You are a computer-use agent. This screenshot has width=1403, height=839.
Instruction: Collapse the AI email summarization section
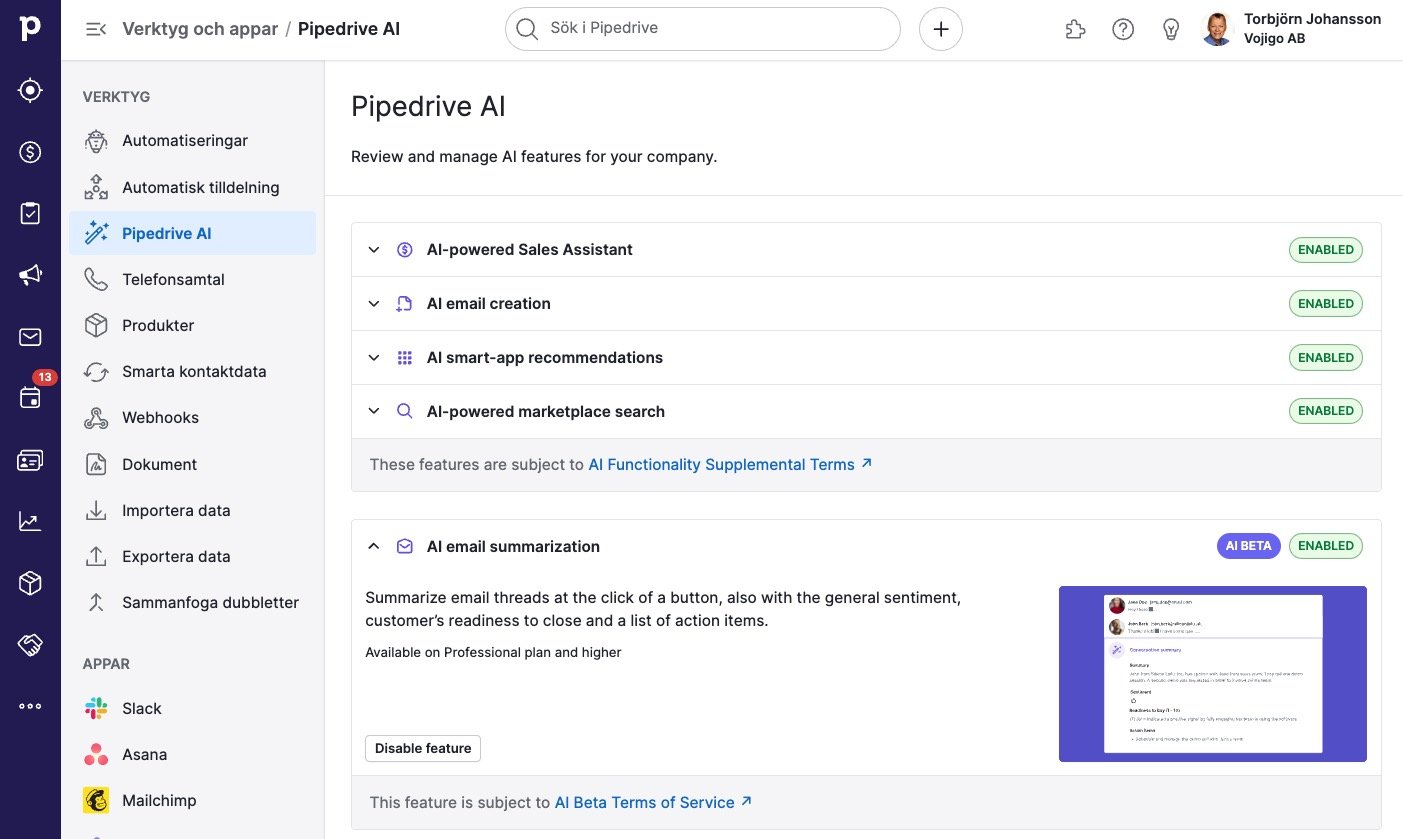click(x=374, y=546)
